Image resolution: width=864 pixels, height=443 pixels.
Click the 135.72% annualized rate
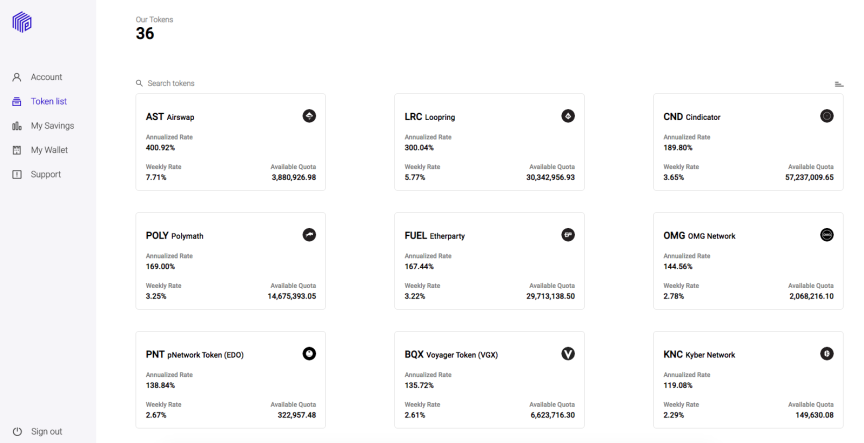[419, 386]
